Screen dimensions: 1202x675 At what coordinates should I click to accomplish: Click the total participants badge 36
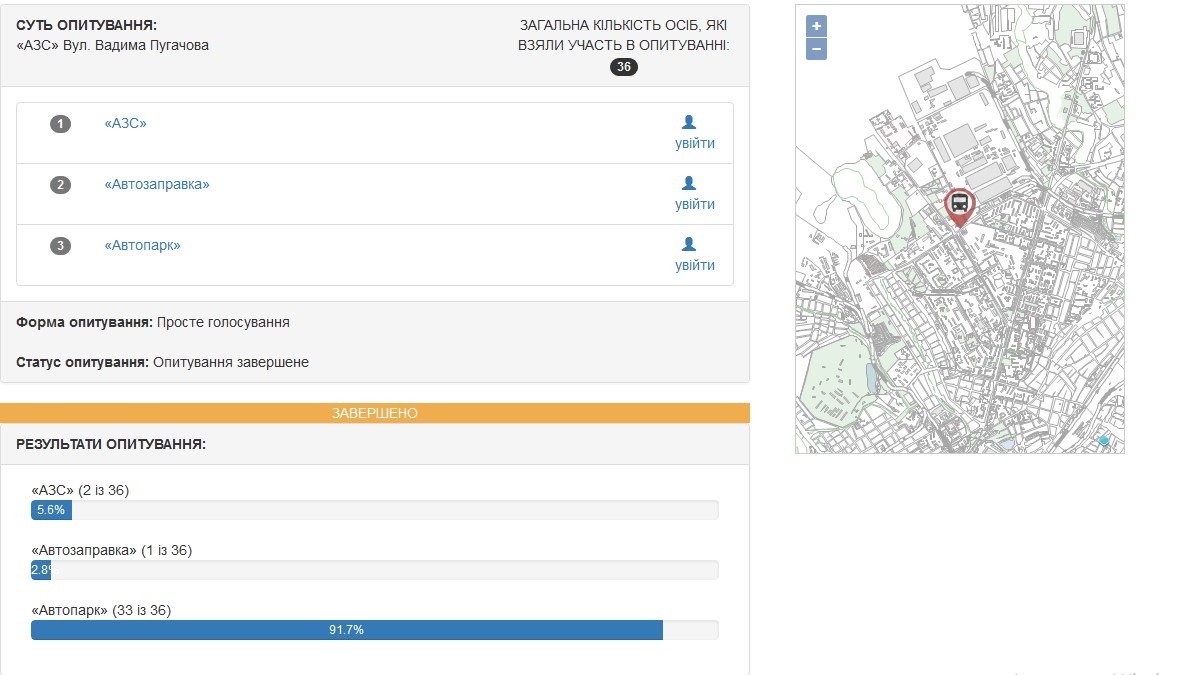click(624, 67)
